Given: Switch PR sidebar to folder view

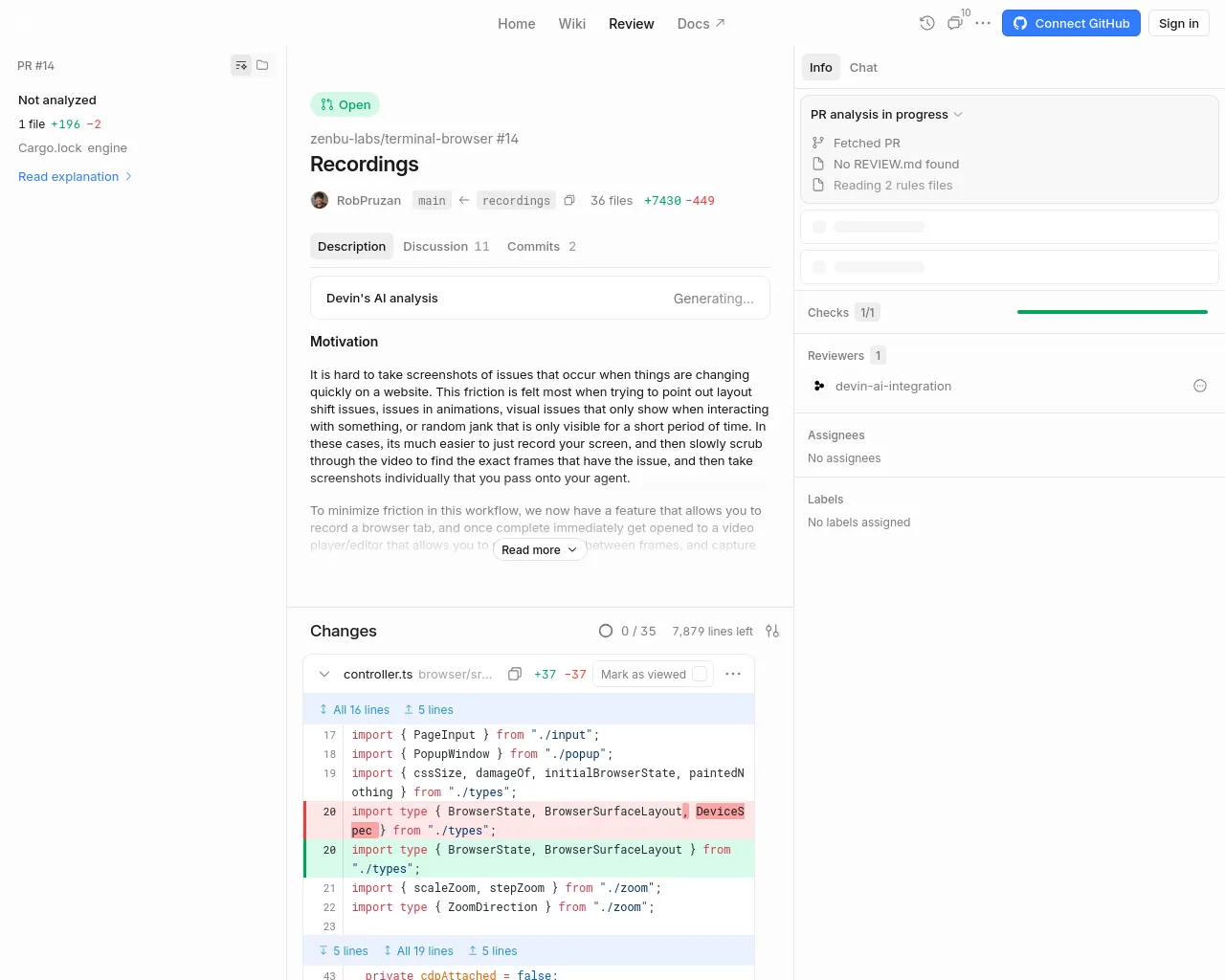Looking at the screenshot, I should click(x=262, y=65).
